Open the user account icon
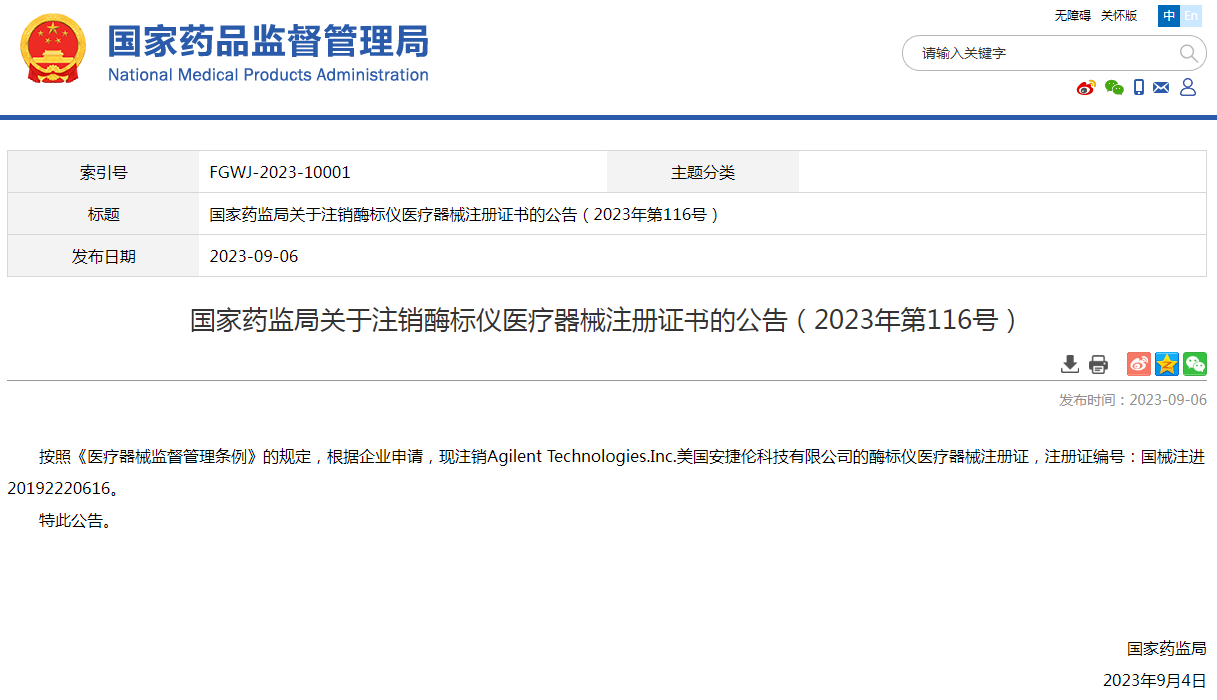The width and height of the screenshot is (1217, 700). 1188,88
